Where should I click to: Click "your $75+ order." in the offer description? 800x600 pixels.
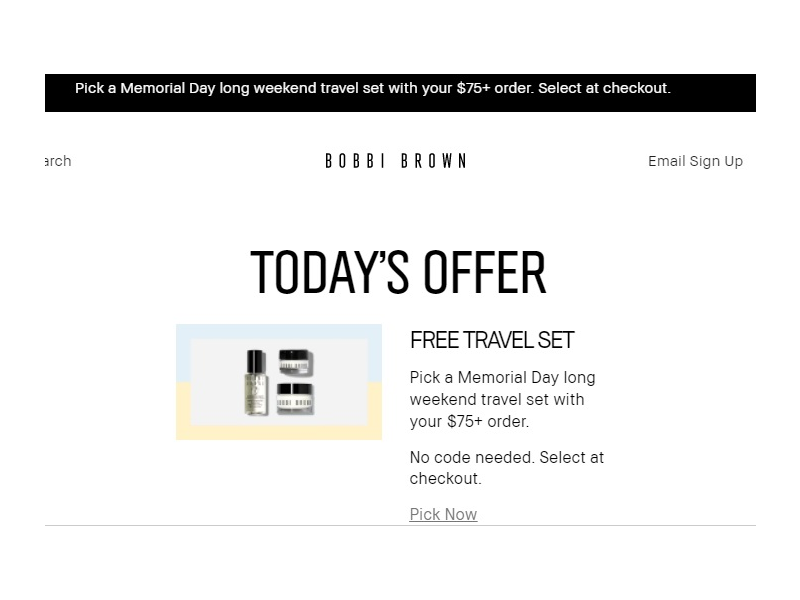point(469,421)
